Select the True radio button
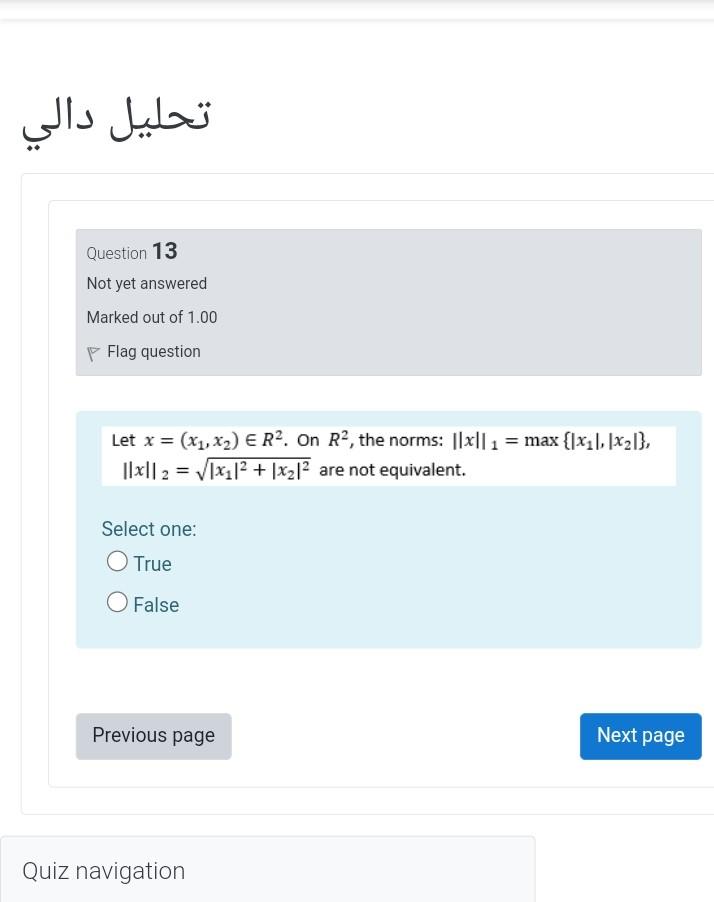 pos(117,561)
